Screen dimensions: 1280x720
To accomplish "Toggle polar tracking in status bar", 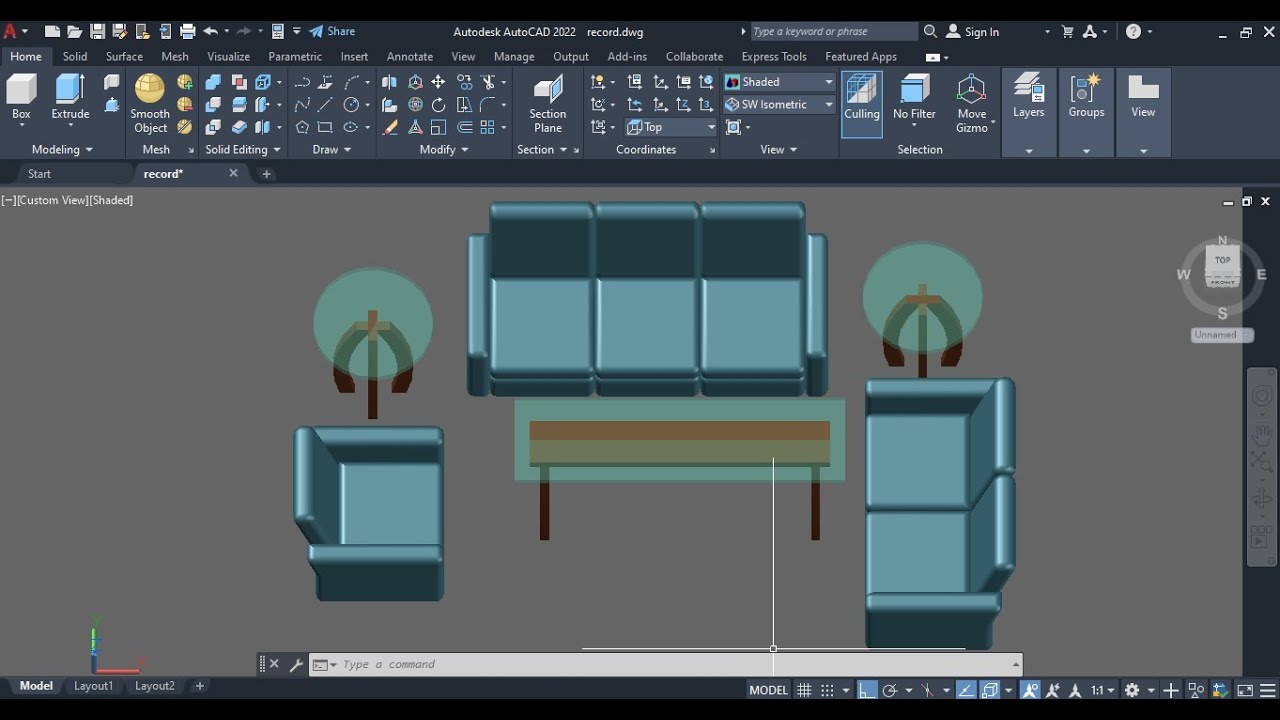I will (x=890, y=690).
